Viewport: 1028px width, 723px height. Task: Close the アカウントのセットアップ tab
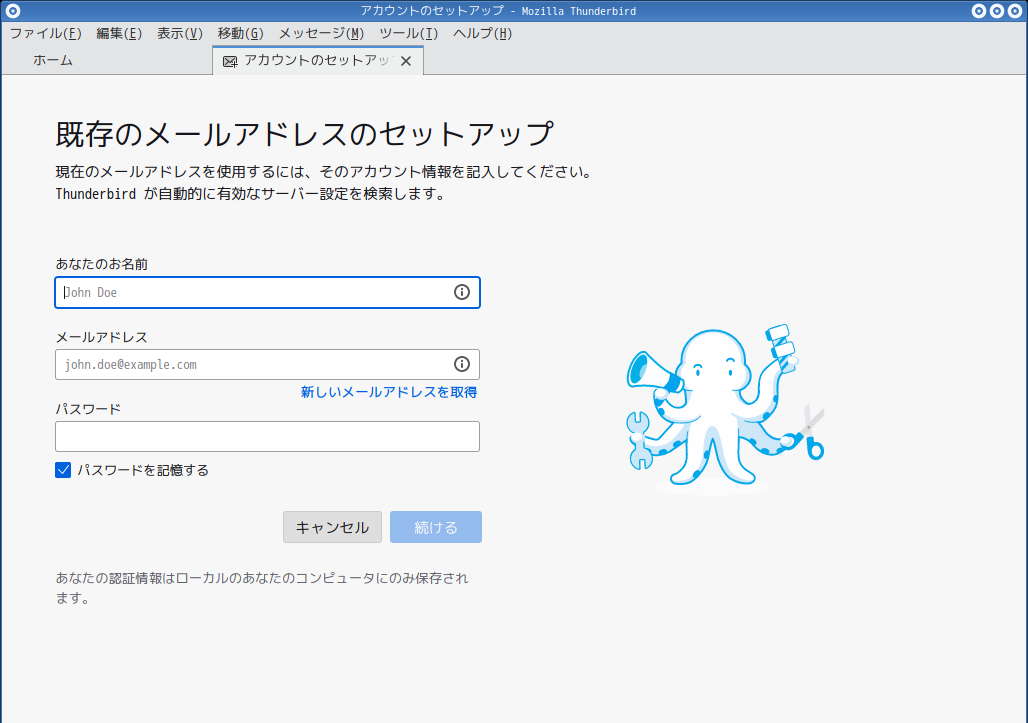(x=406, y=61)
